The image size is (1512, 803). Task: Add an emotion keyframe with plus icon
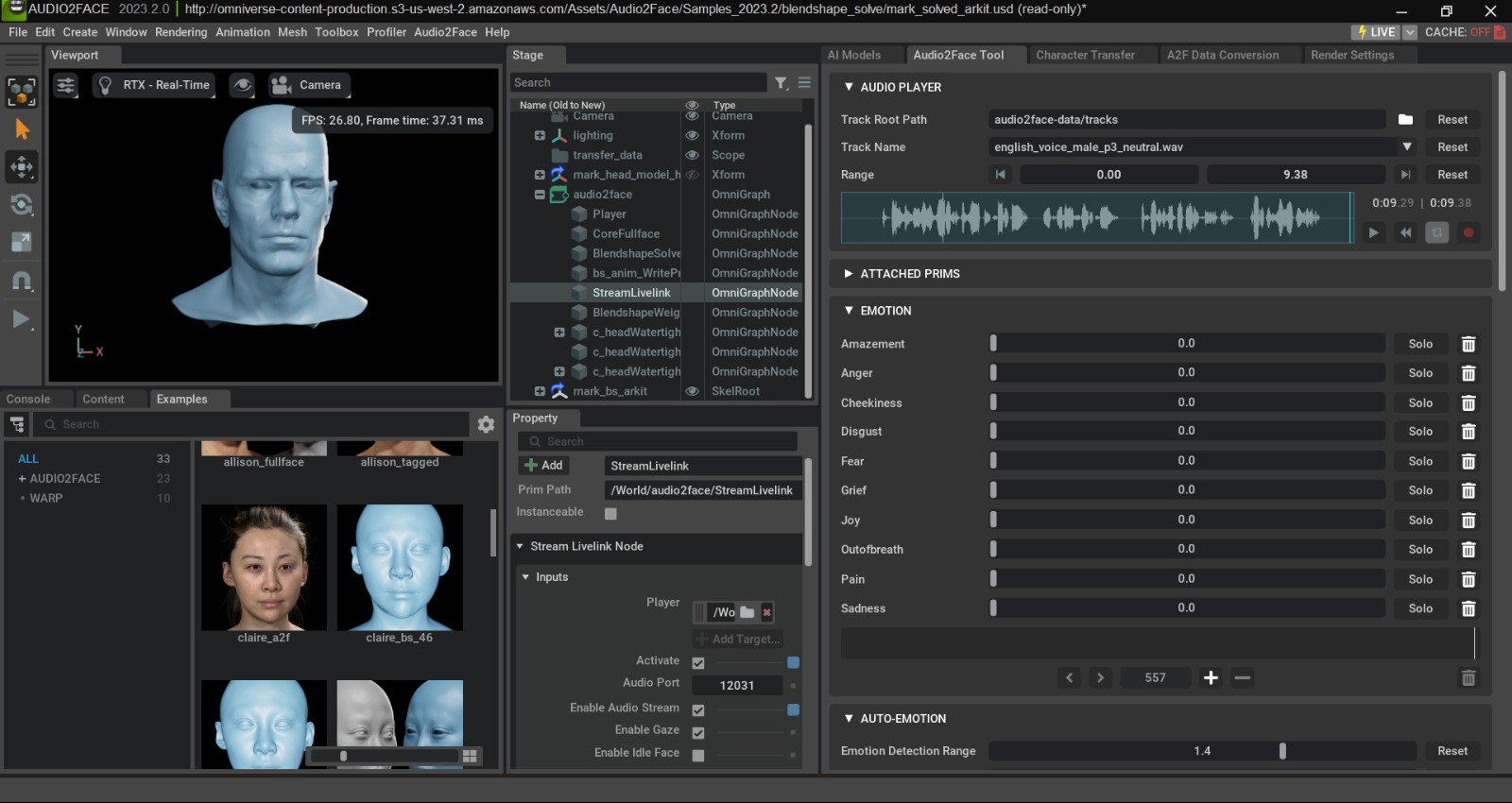click(1211, 677)
